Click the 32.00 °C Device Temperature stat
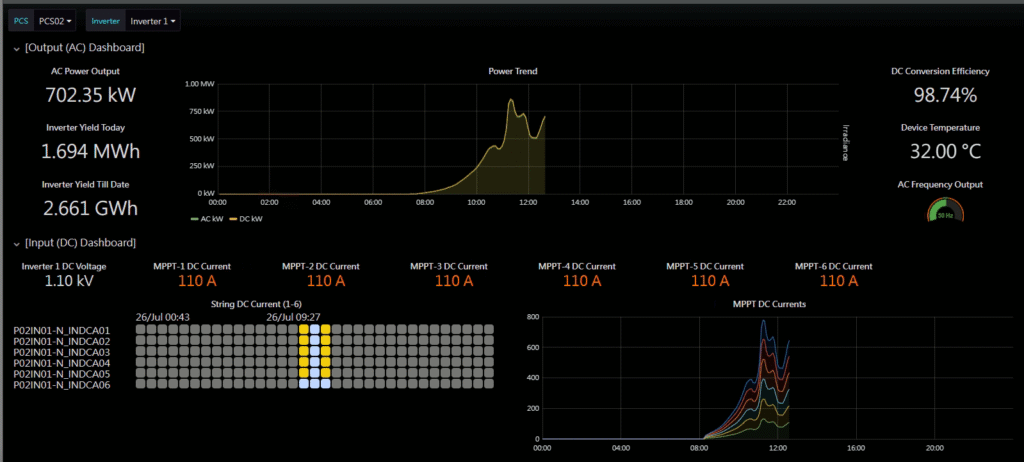1024x462 pixels. (x=940, y=151)
